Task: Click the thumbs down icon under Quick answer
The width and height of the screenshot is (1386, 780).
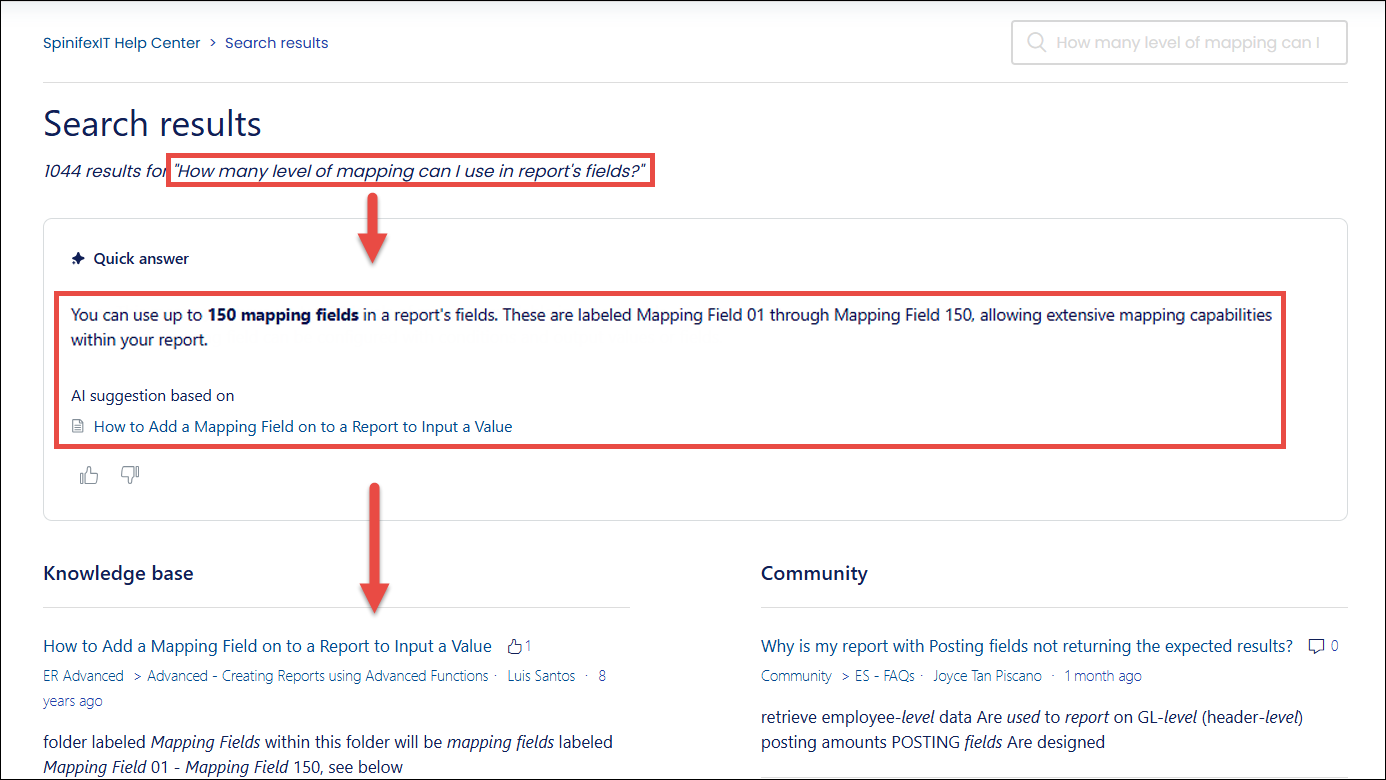Action: 130,475
